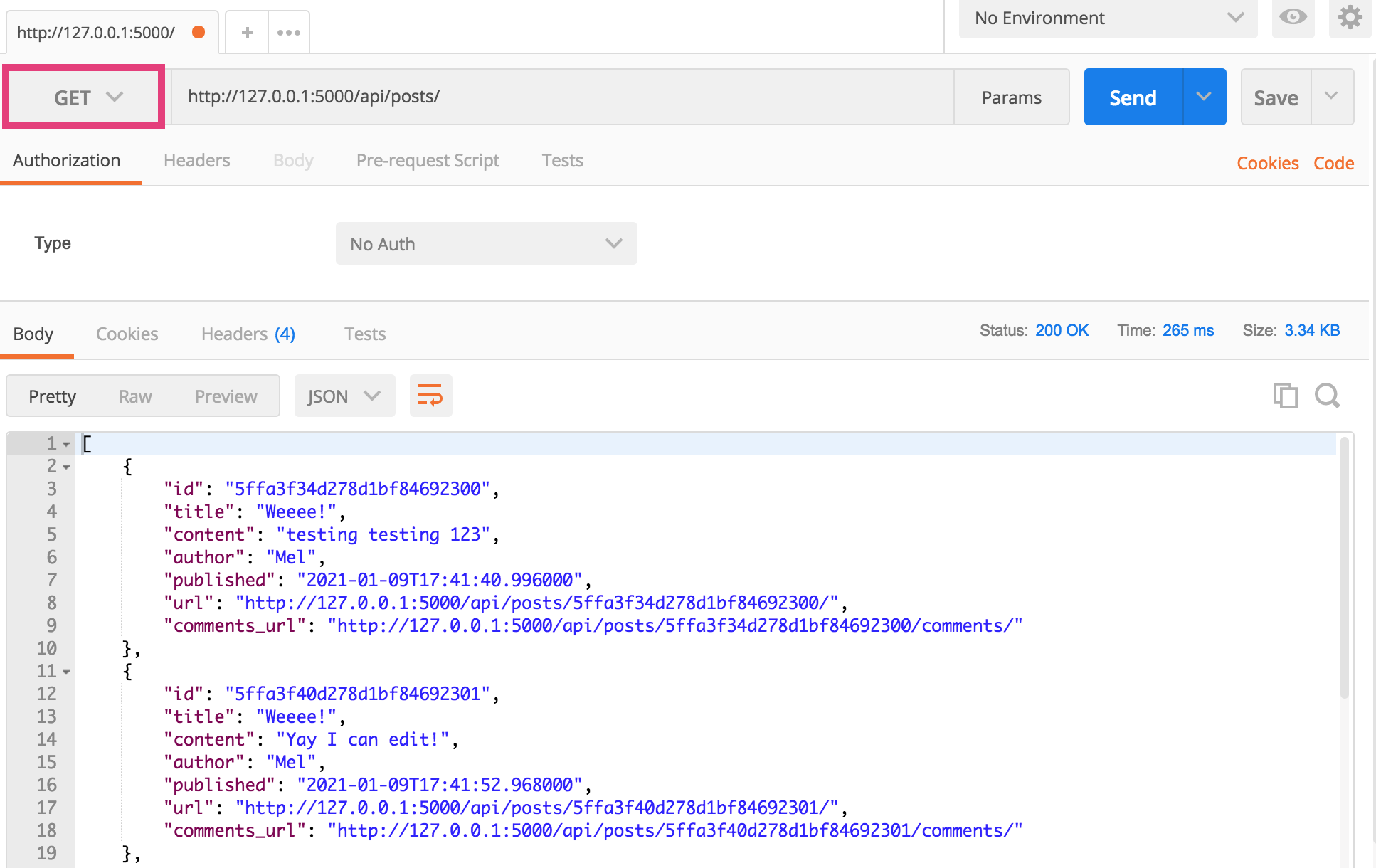Image resolution: width=1376 pixels, height=868 pixels.
Task: Click the search magnifier in response
Action: click(1327, 396)
